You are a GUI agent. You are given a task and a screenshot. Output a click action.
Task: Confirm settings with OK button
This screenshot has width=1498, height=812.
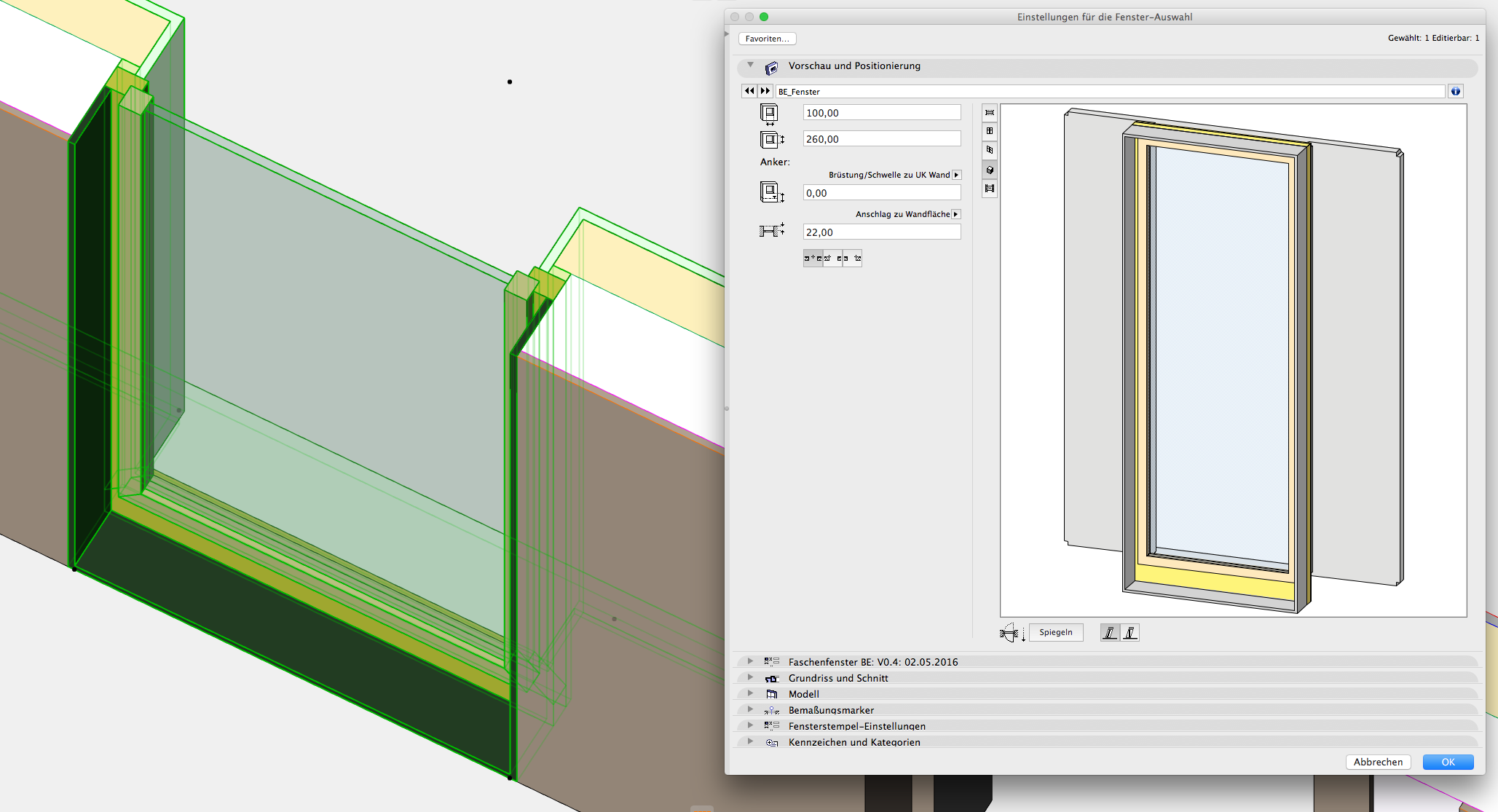click(1448, 762)
